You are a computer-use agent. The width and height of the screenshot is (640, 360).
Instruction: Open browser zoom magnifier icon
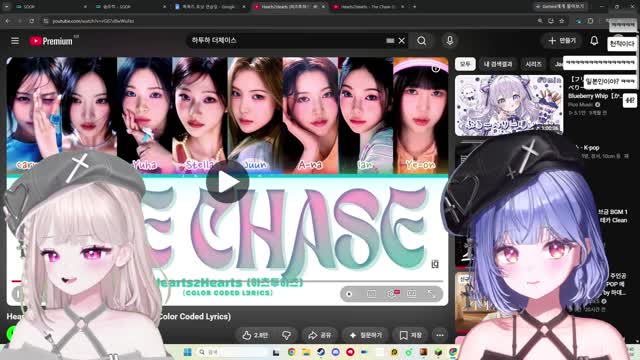(x=540, y=21)
